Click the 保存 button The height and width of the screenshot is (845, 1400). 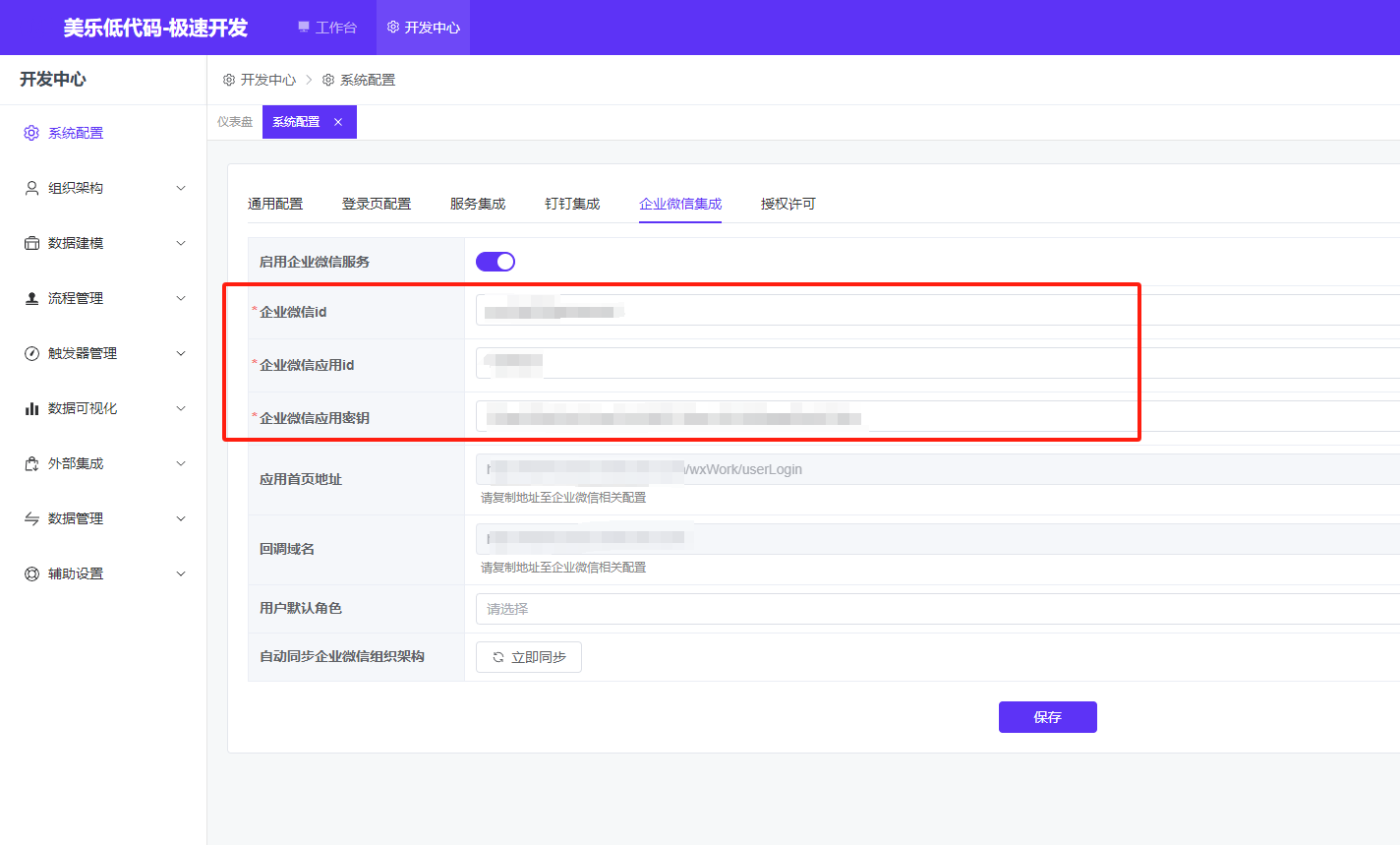[x=1047, y=717]
